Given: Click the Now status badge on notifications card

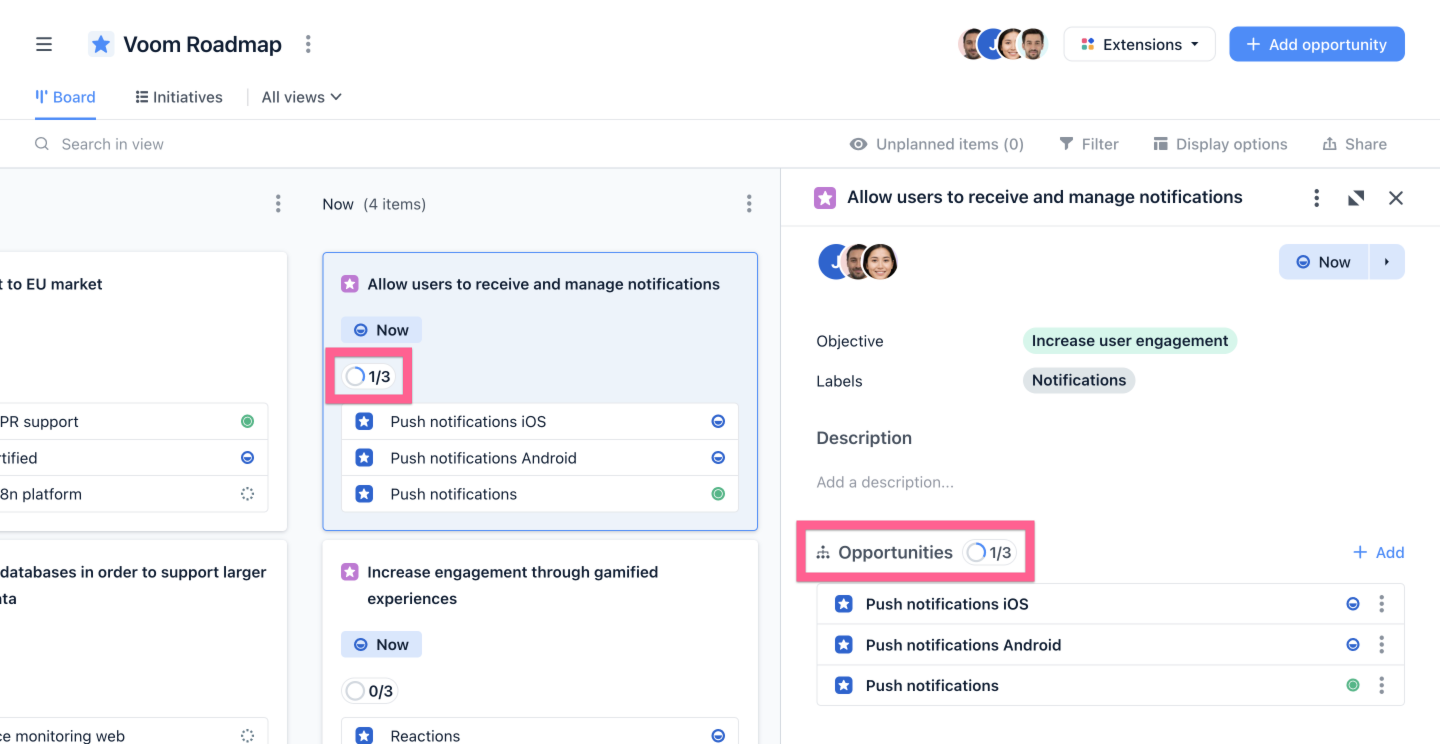Looking at the screenshot, I should pyautogui.click(x=381, y=330).
